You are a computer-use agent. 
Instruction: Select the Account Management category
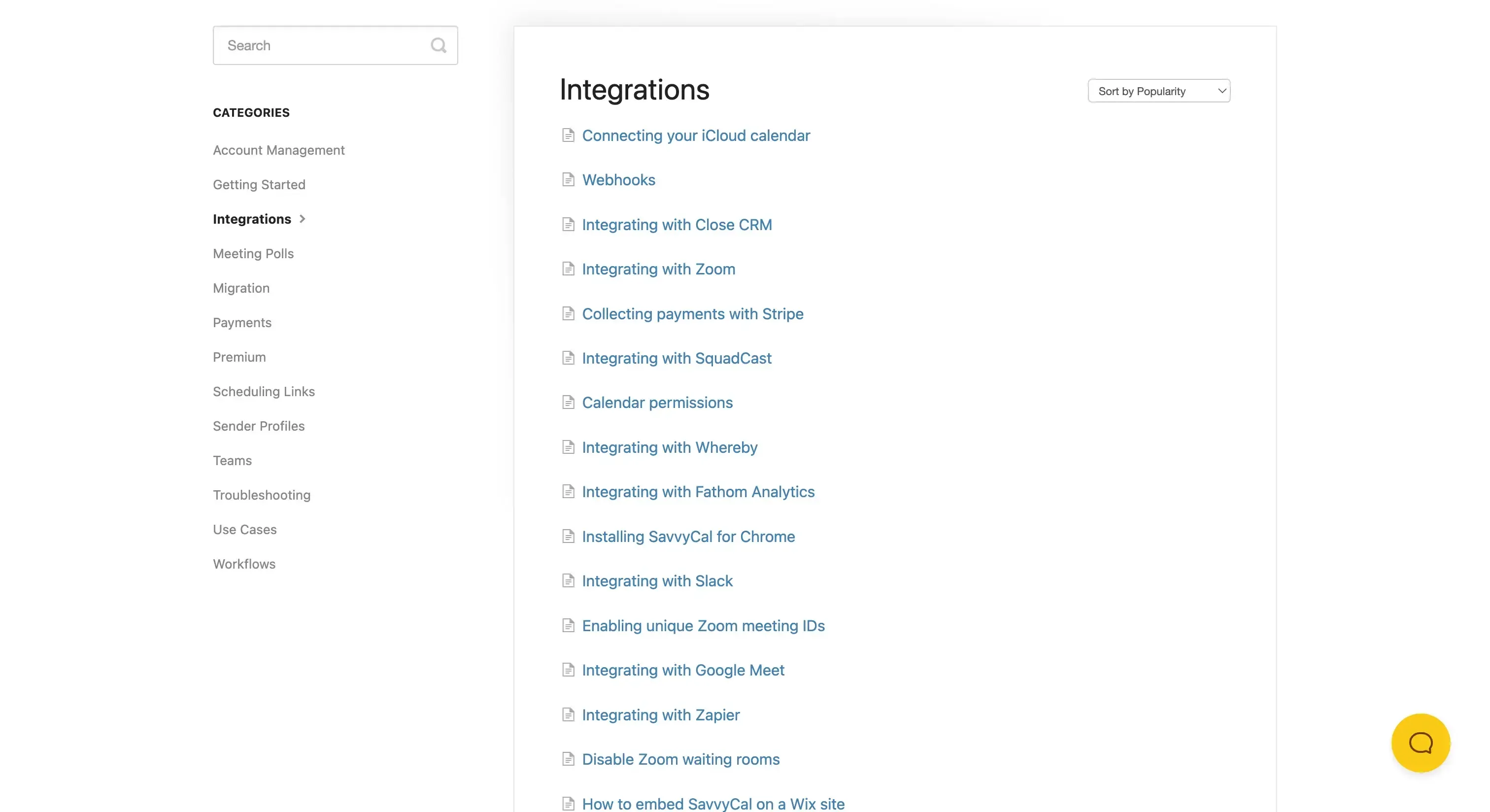click(x=278, y=150)
